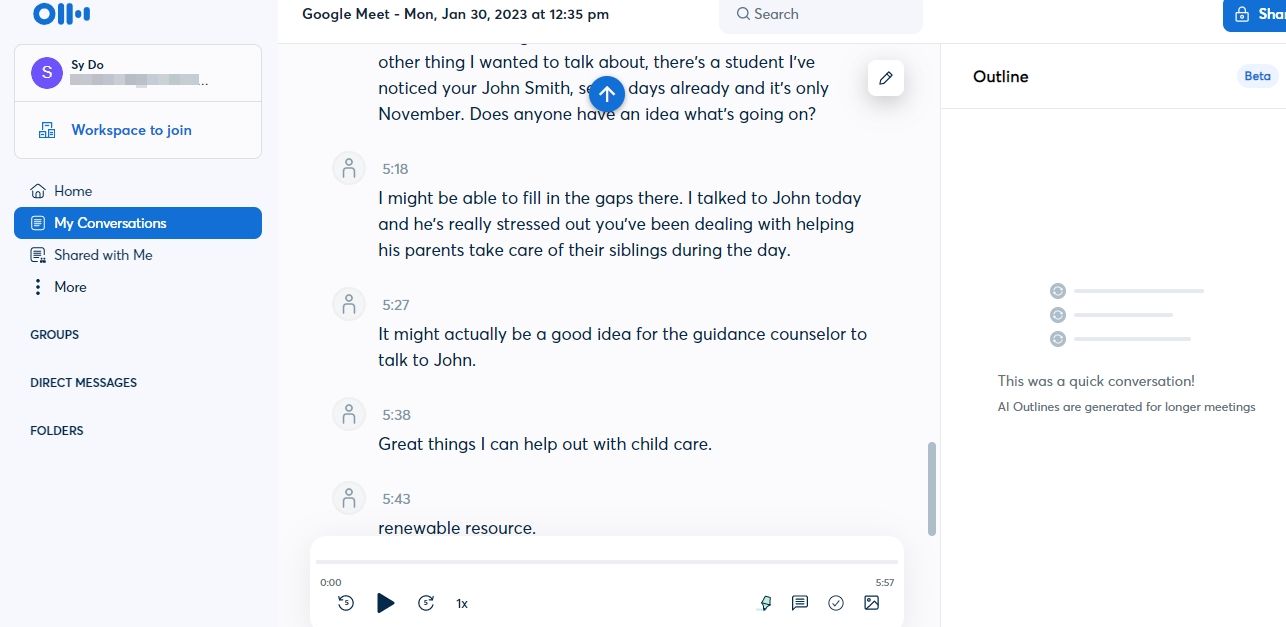Open Workspace to join
Viewport: 1286px width, 627px height.
[x=131, y=130]
